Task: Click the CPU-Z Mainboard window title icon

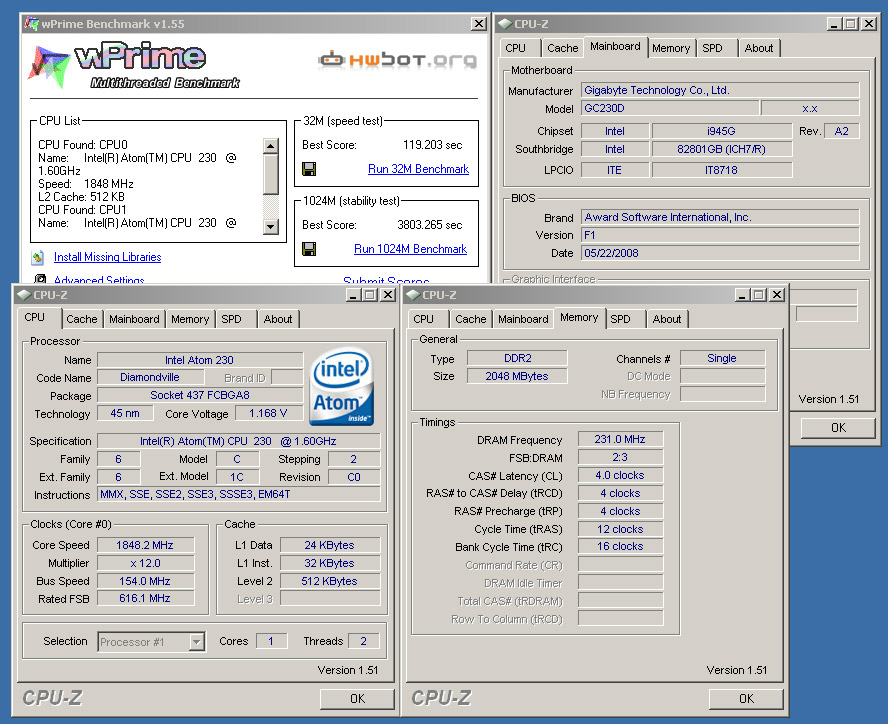Action: pos(505,24)
